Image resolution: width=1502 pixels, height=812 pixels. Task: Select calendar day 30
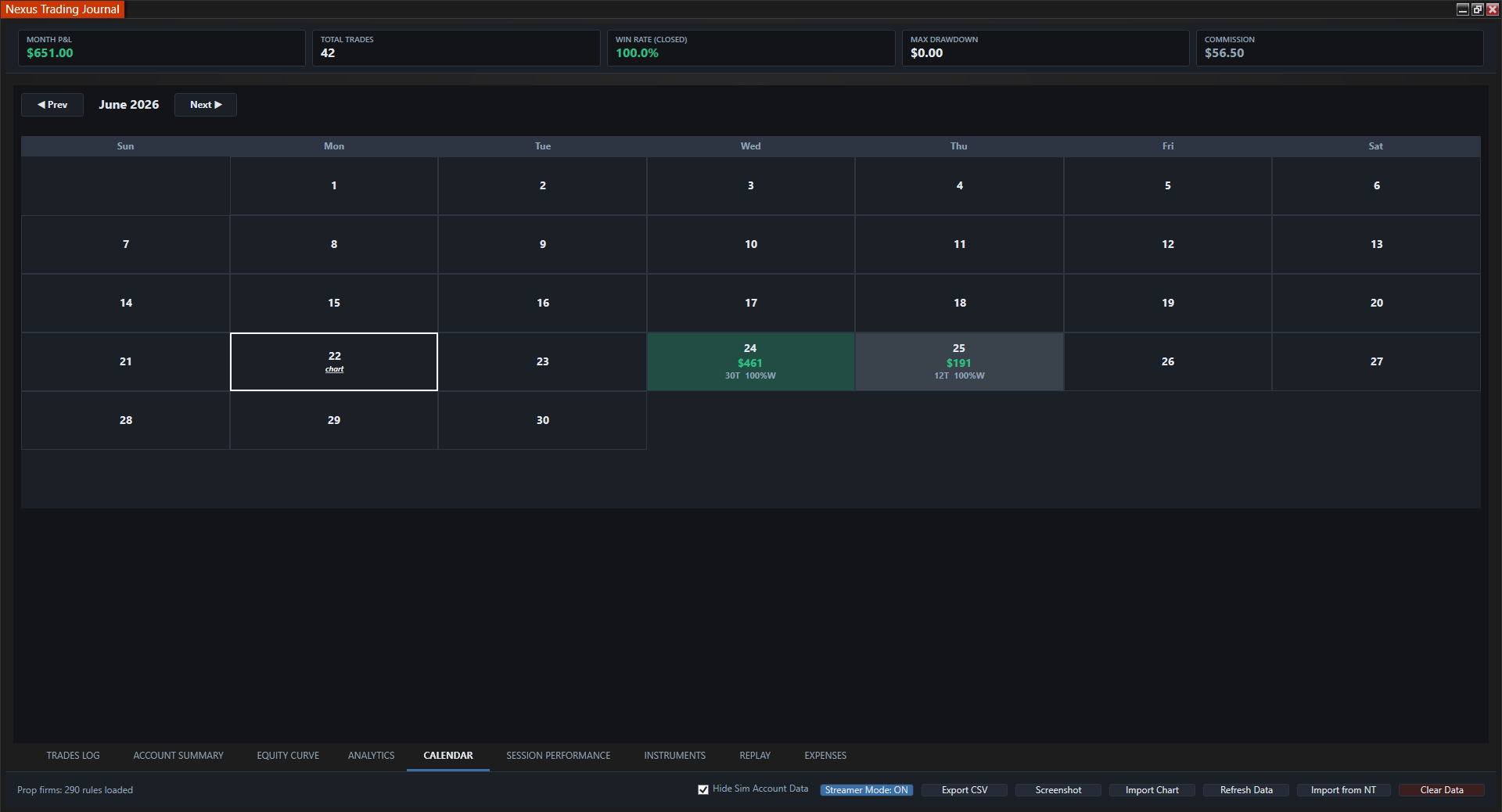coord(543,421)
